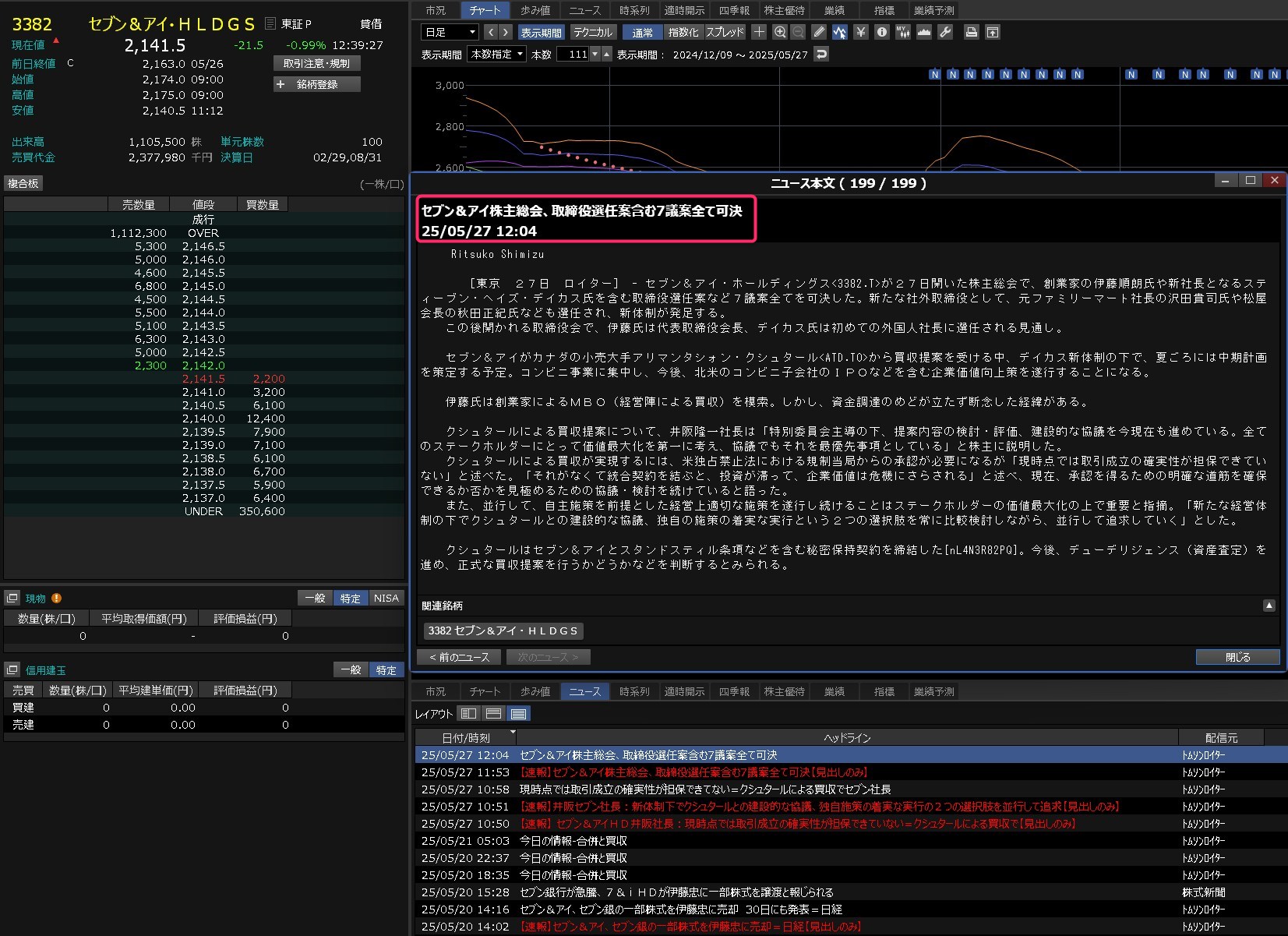Decrease 本数 count with down arrow
Screen dimensions: 1288x936
pyautogui.click(x=595, y=54)
